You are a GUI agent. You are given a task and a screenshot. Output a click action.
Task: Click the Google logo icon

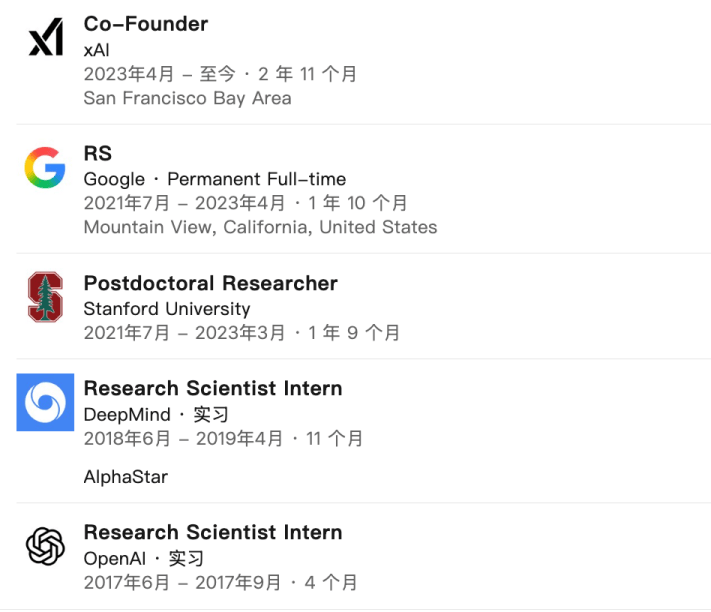[45, 168]
